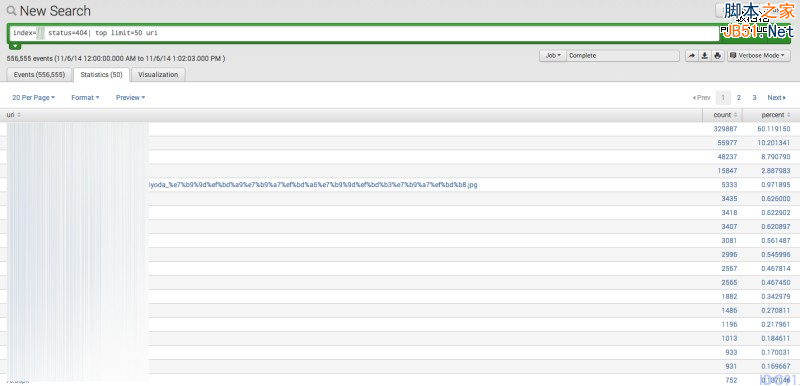Screen dimensions: 800x386
Task: Switch to the Visualization tab
Action: pyautogui.click(x=158, y=74)
